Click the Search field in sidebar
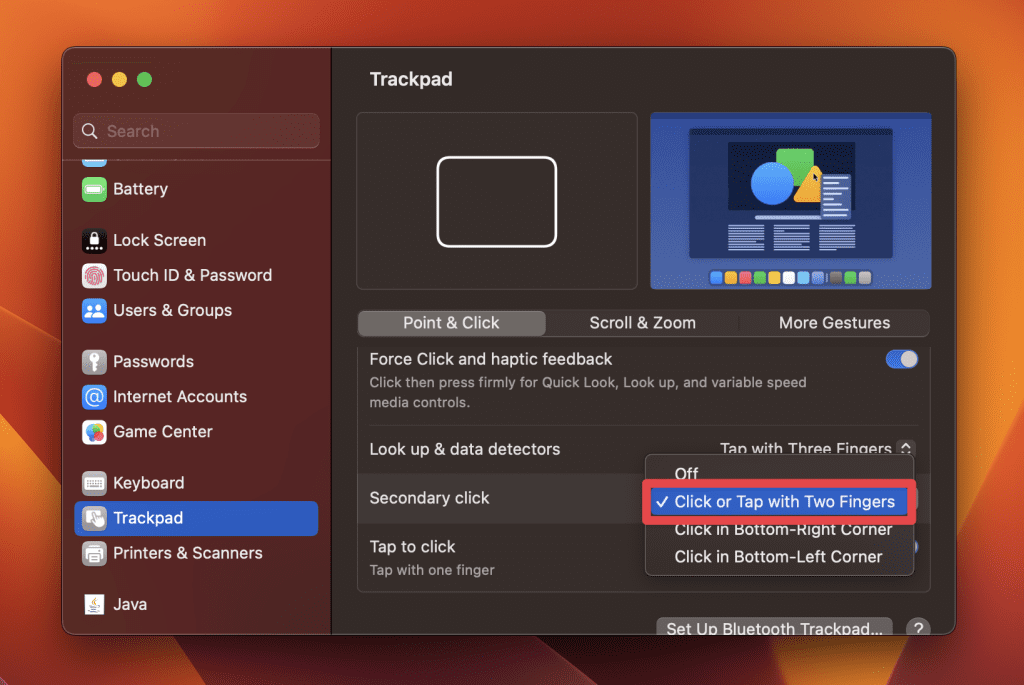The image size is (1024, 685). click(x=196, y=131)
